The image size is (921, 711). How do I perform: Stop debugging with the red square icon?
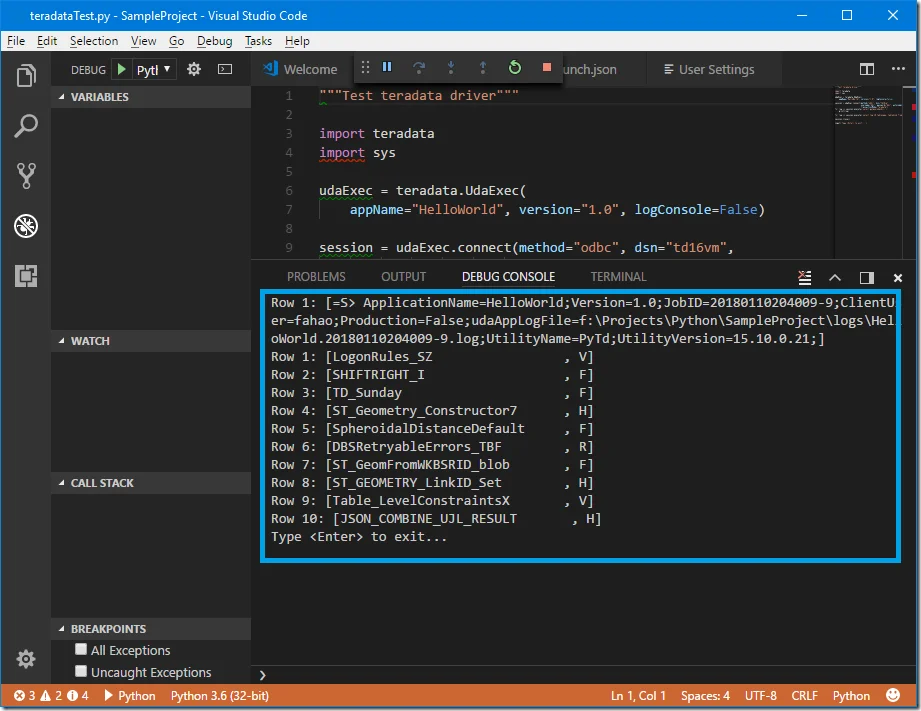coord(546,68)
